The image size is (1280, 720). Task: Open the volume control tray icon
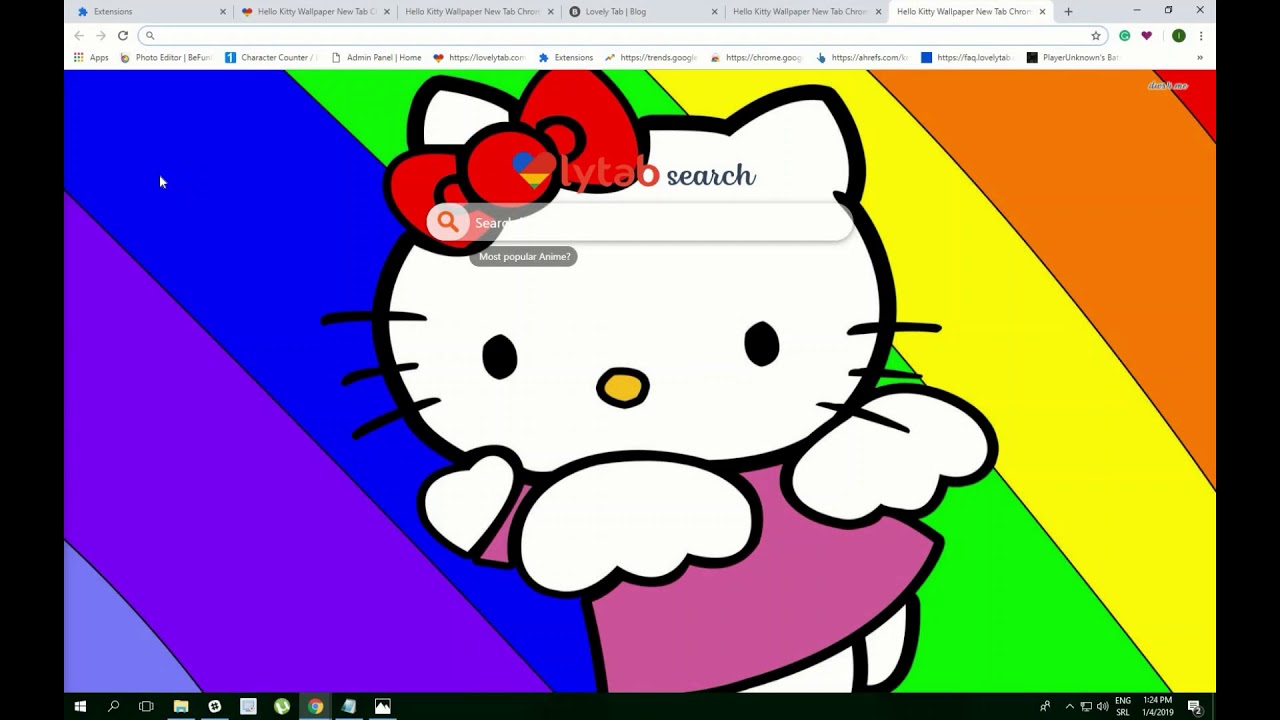[1102, 706]
